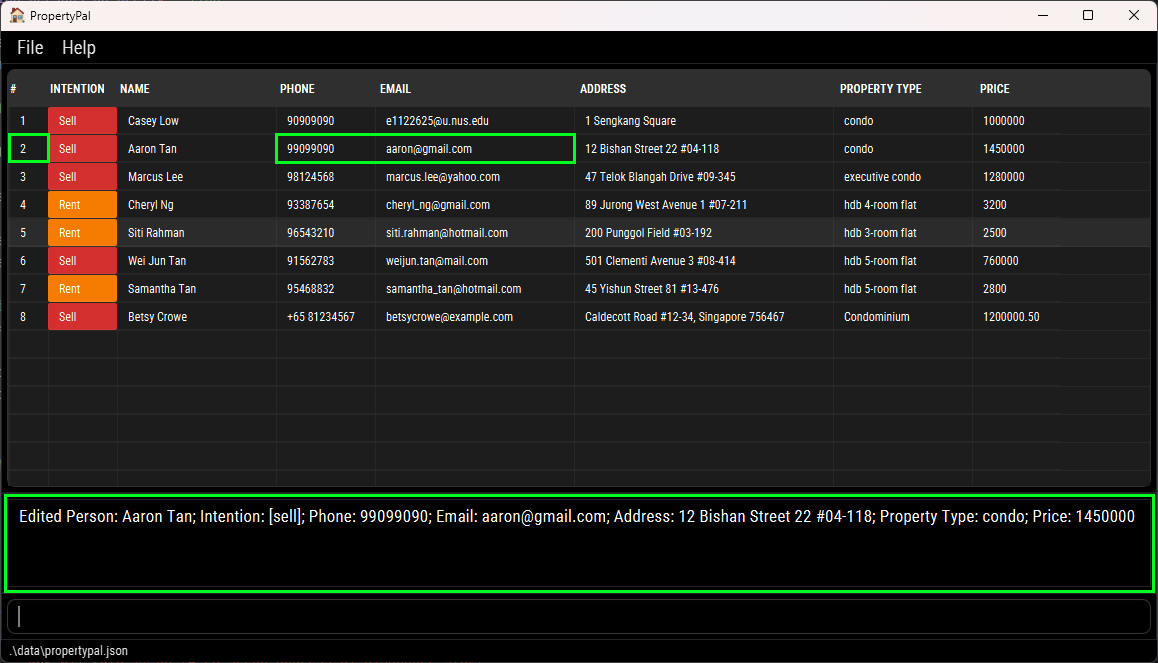Viewport: 1158px width, 663px height.
Task: Minimize the PropertyPal window
Action: [1042, 15]
